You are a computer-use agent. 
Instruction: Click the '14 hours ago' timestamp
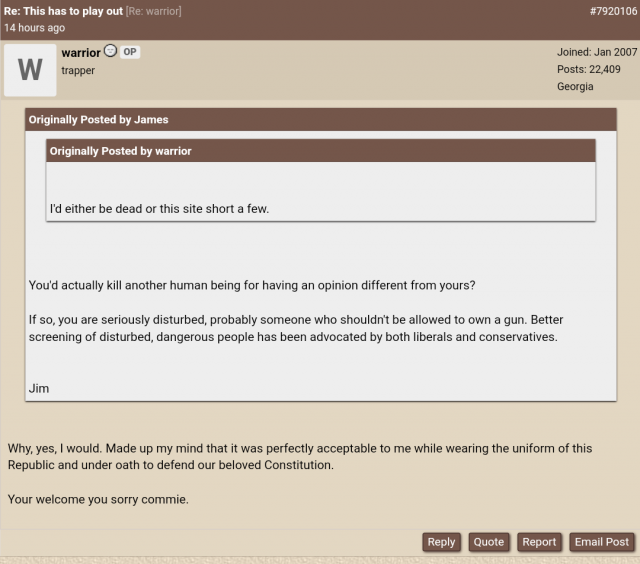tap(35, 28)
